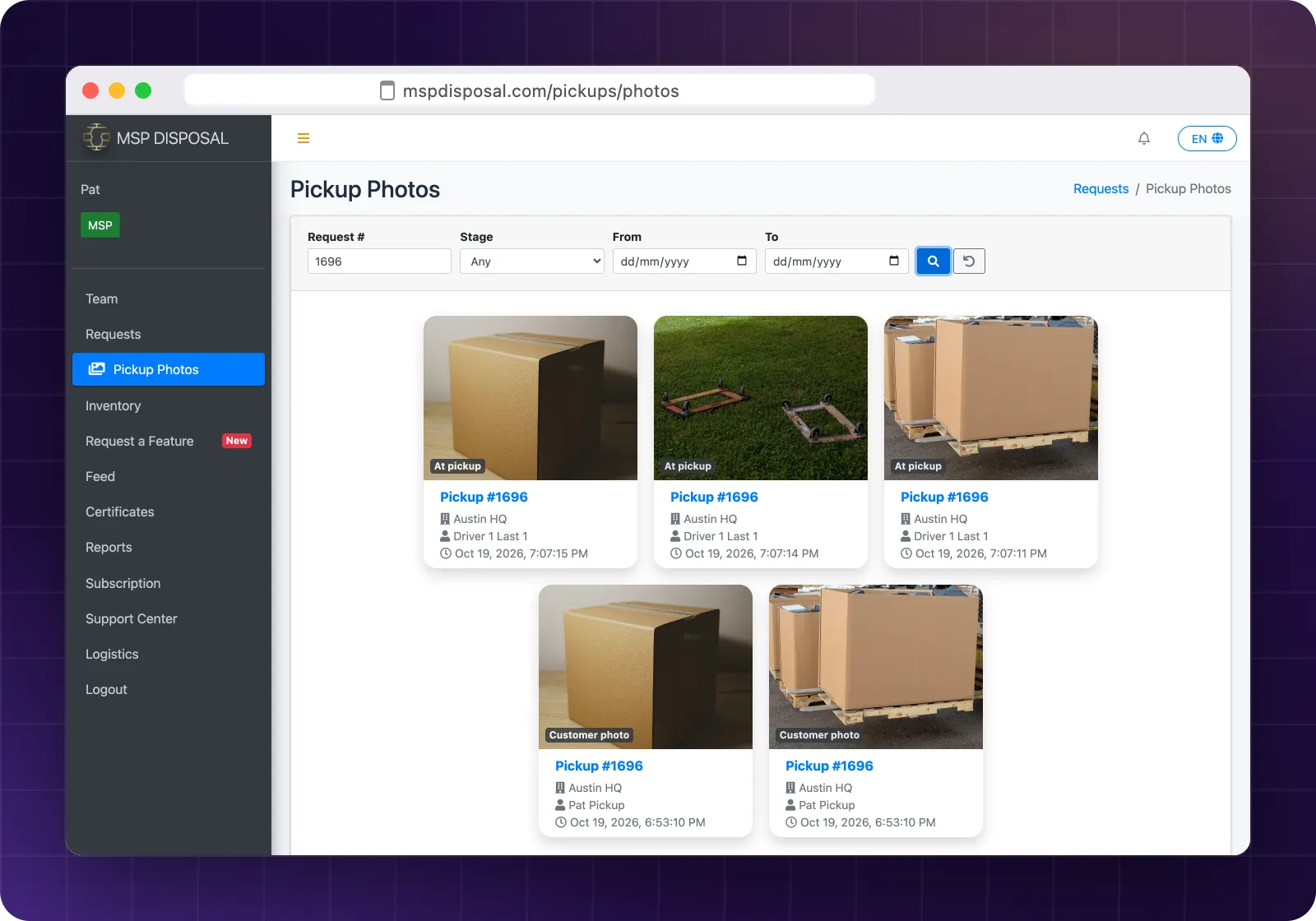1316x921 pixels.
Task: Click the search magnifier button
Action: pos(934,261)
